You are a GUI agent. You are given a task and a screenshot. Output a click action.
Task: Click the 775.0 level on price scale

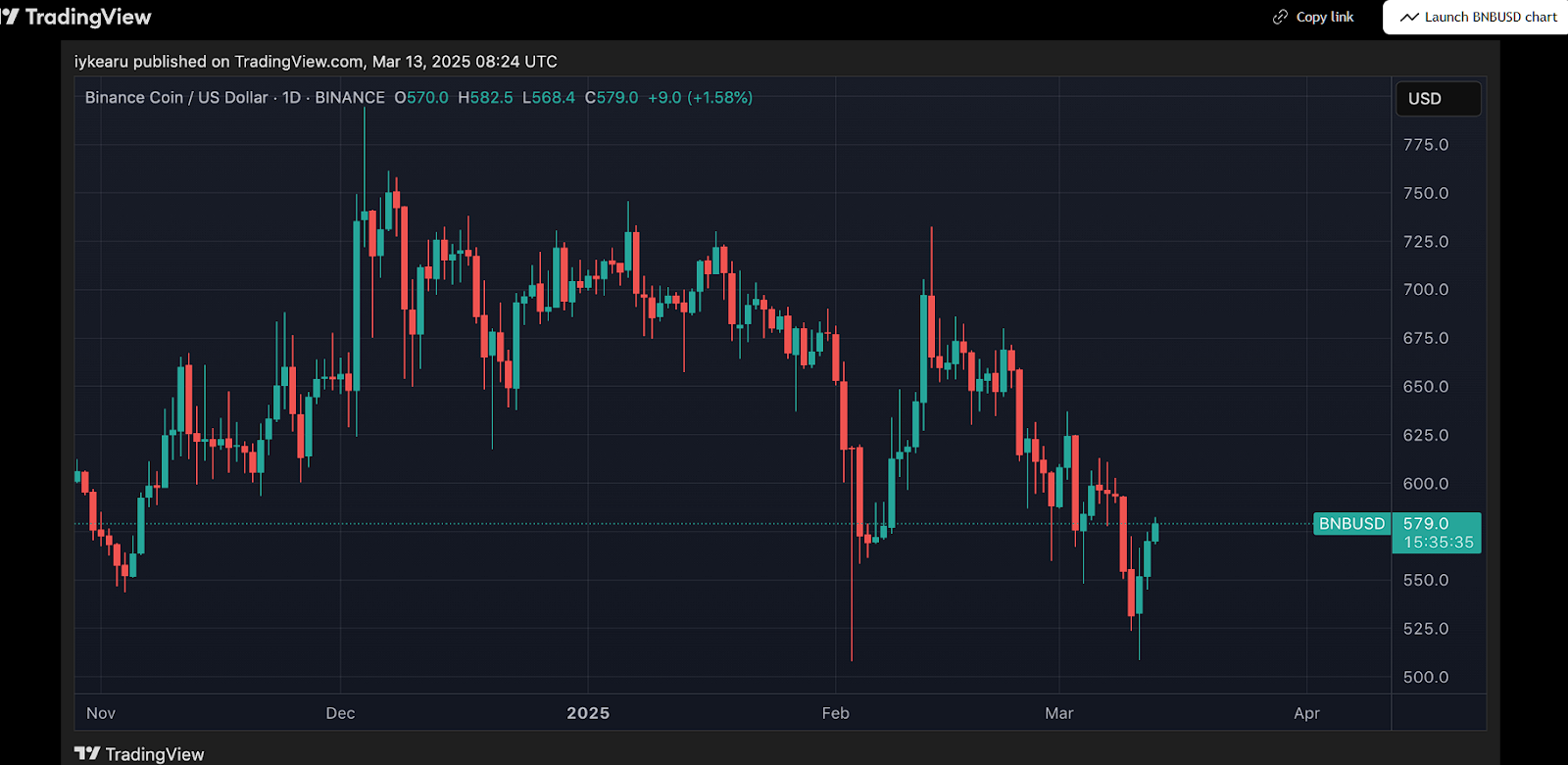point(1425,145)
